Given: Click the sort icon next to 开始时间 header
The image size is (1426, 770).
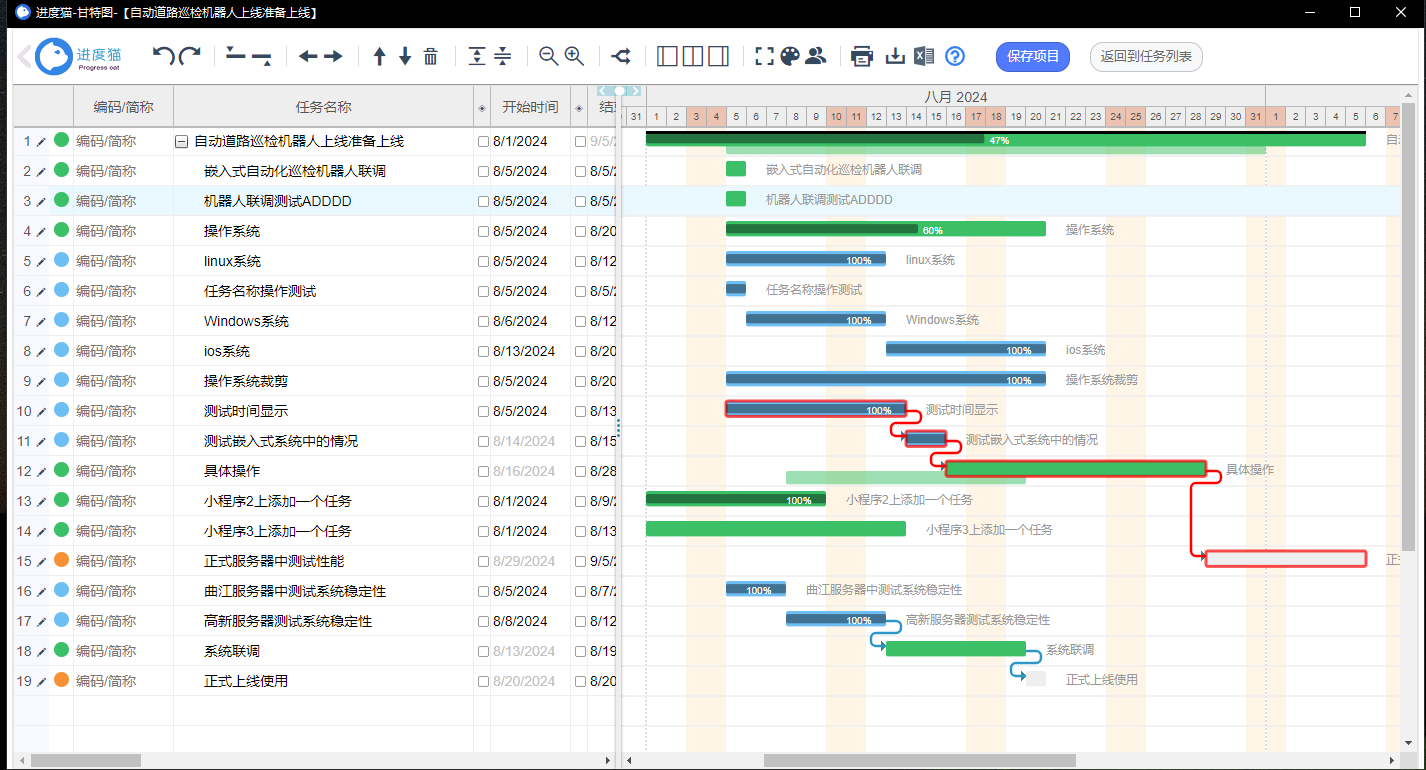Looking at the screenshot, I should (x=482, y=108).
